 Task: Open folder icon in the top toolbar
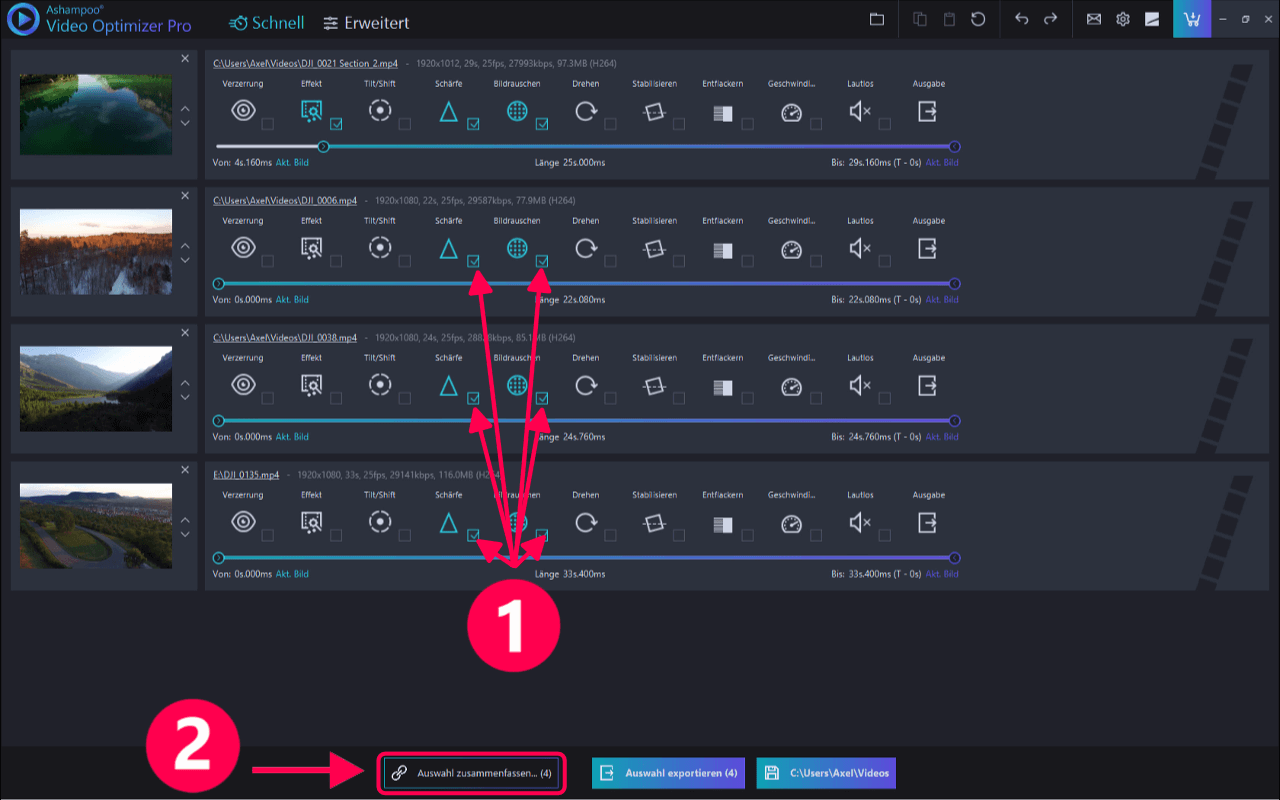877,19
